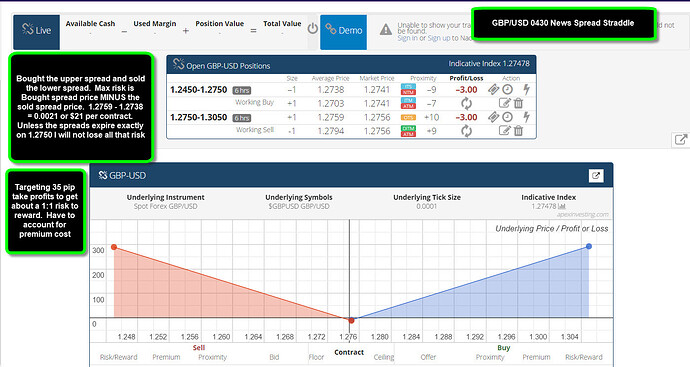Click the external-link icon at right edge
Image resolution: width=690 pixels, height=367 pixels.
(680, 140)
